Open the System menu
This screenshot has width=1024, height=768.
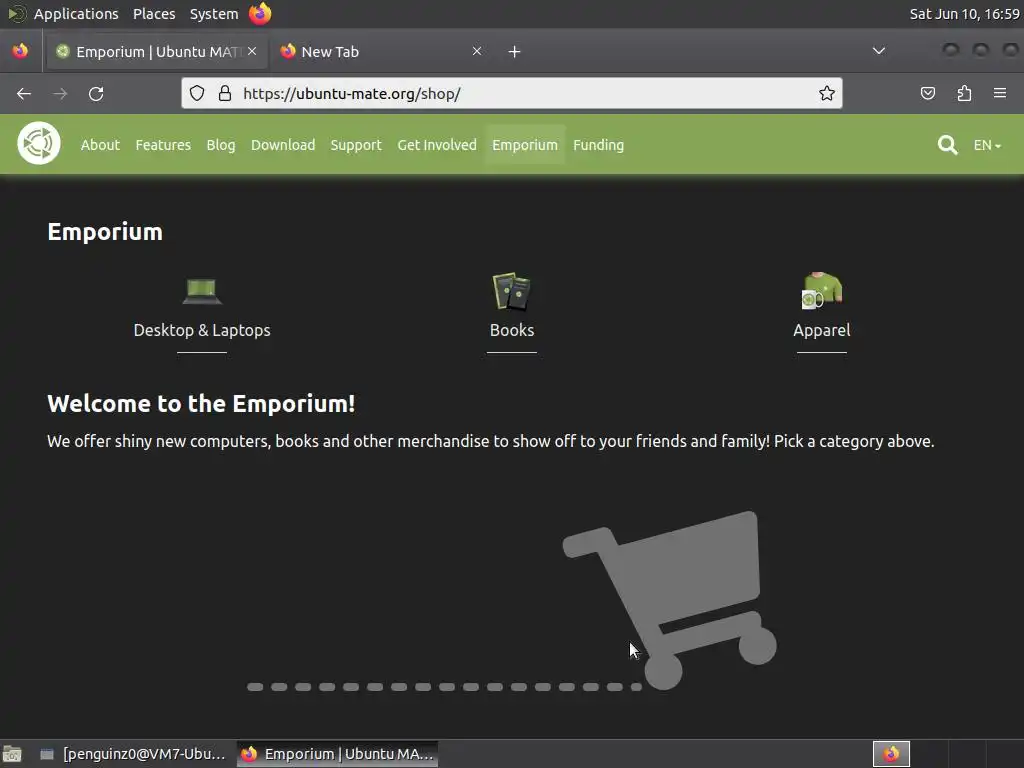pos(214,14)
